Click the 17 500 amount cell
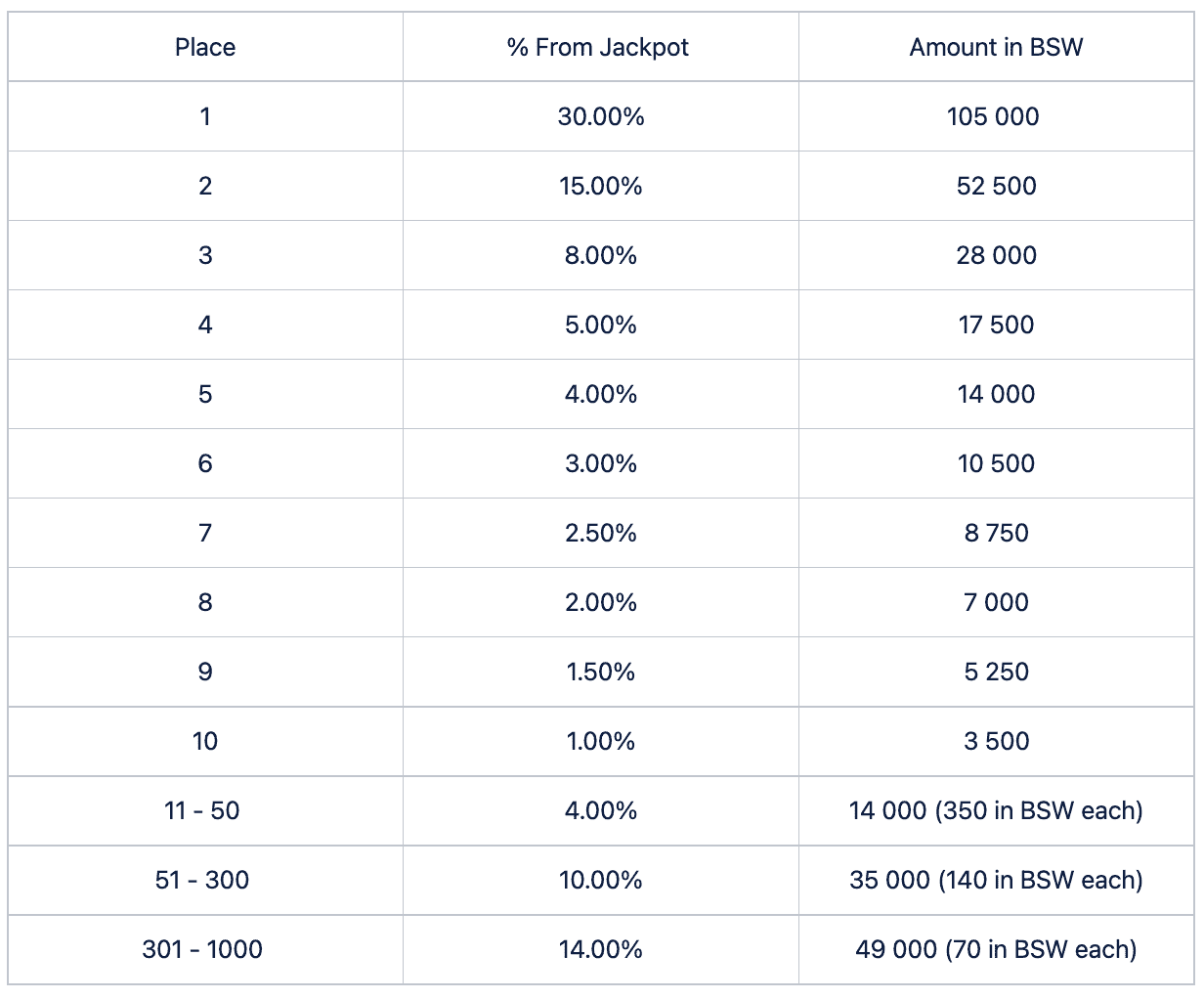The width and height of the screenshot is (1204, 999). pyautogui.click(x=996, y=325)
